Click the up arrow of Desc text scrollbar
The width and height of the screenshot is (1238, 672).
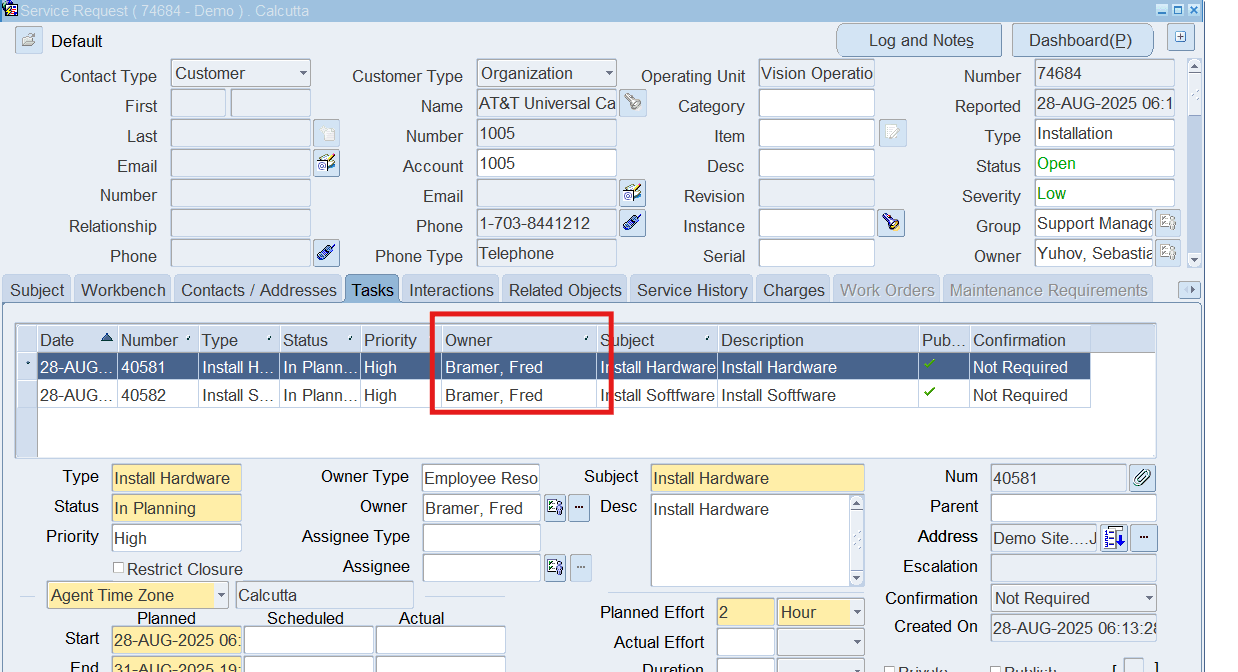(856, 504)
